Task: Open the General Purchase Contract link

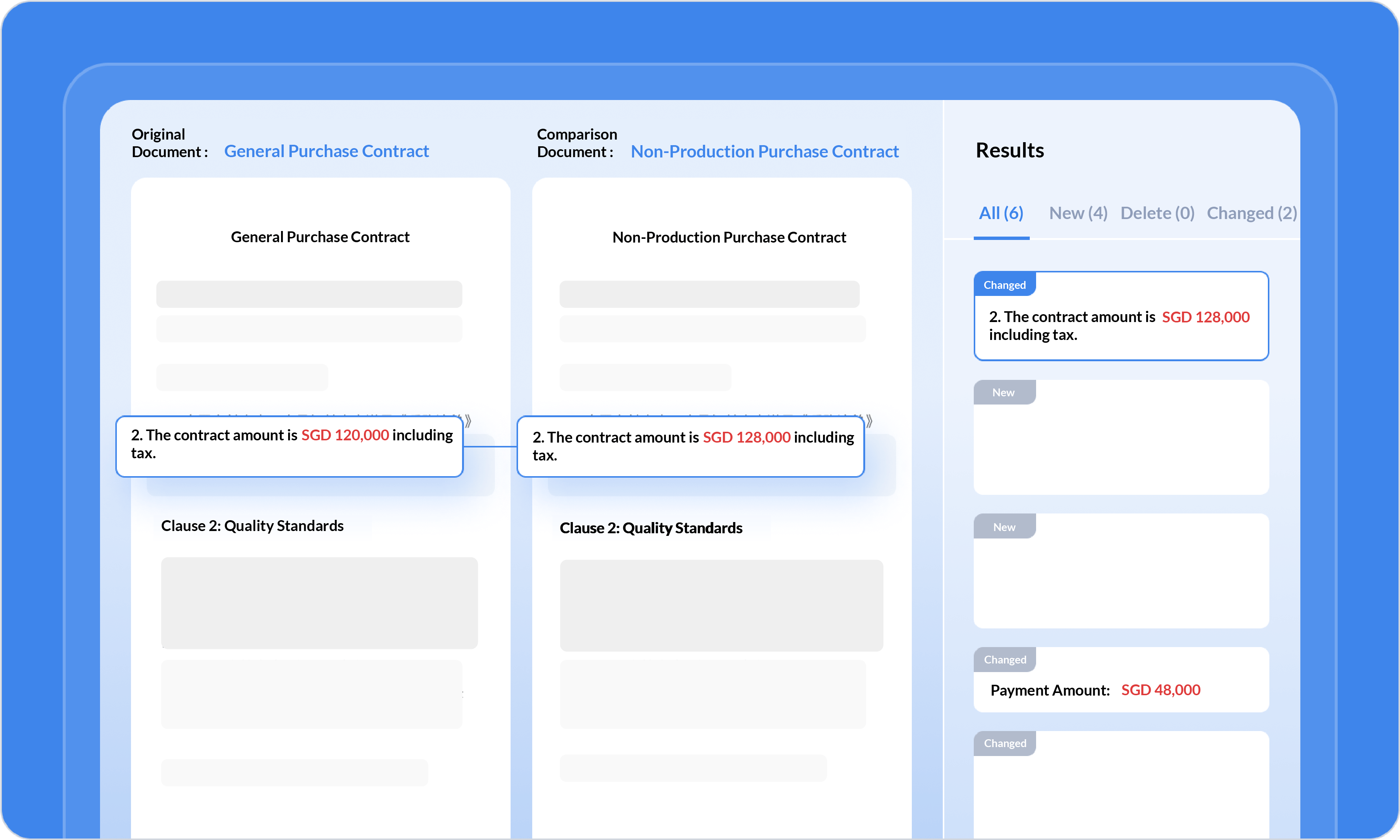Action: [326, 151]
